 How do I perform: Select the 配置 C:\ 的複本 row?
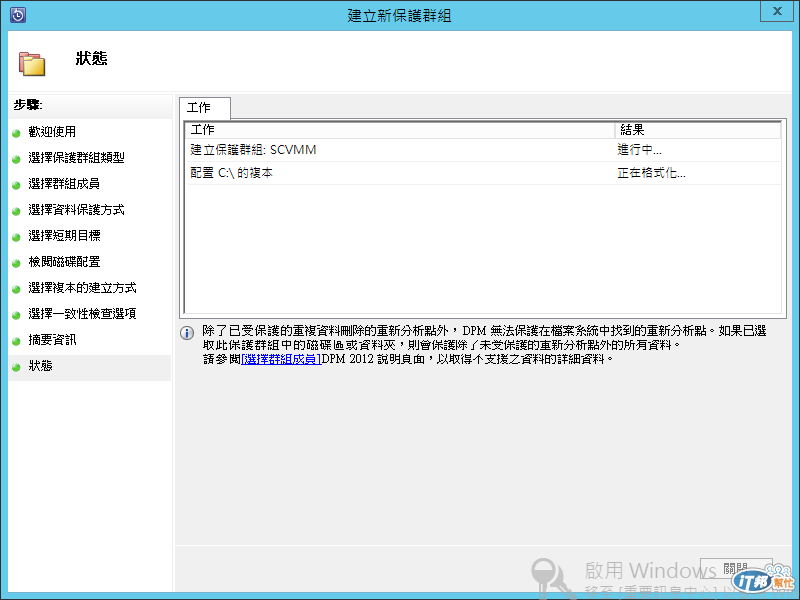pos(483,173)
